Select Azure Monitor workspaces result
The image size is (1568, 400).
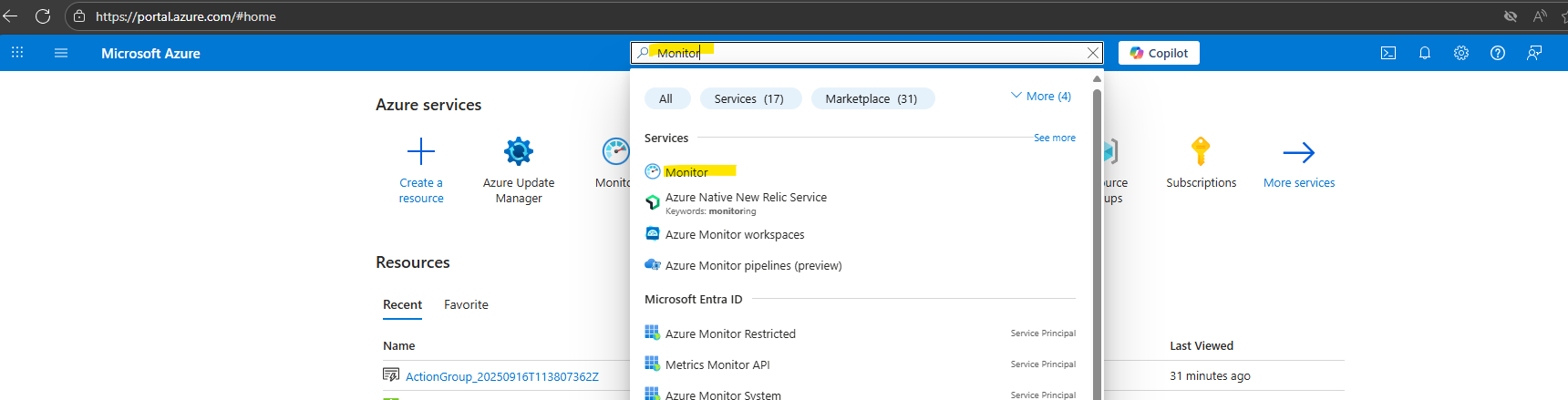coord(735,234)
